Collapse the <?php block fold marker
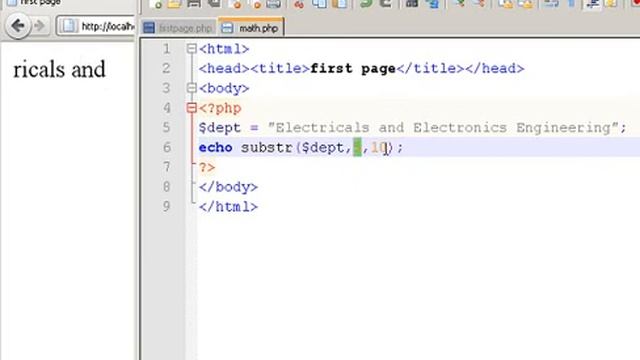The image size is (640, 360). pos(191,108)
